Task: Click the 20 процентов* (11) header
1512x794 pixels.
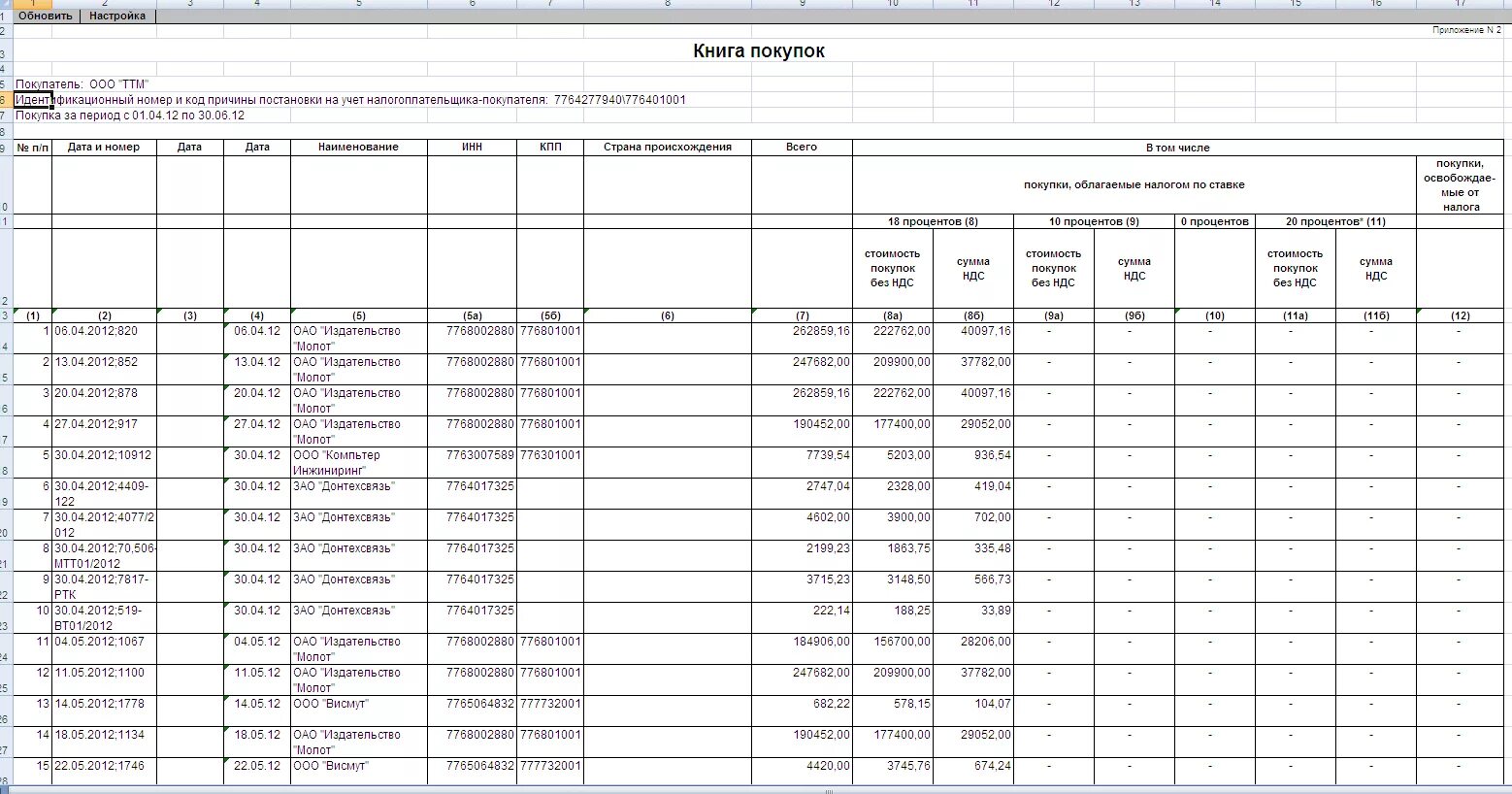Action: coord(1335,221)
